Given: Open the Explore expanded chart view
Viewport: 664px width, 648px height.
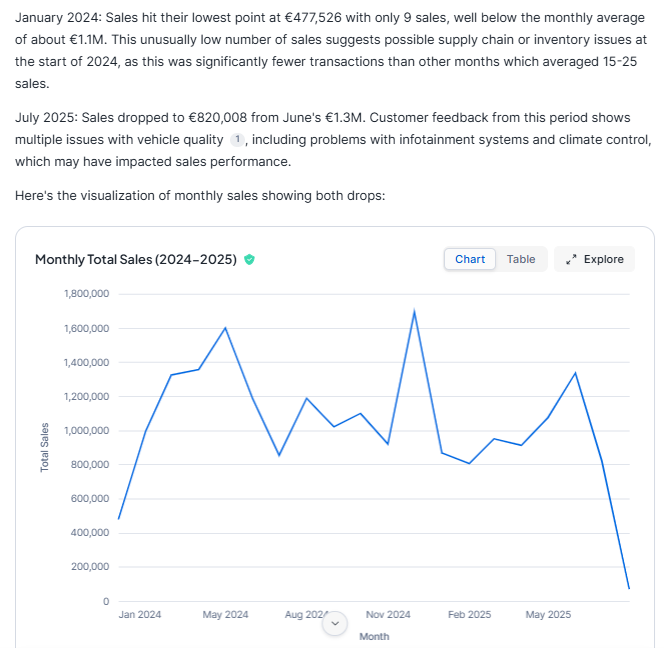Looking at the screenshot, I should (x=594, y=259).
